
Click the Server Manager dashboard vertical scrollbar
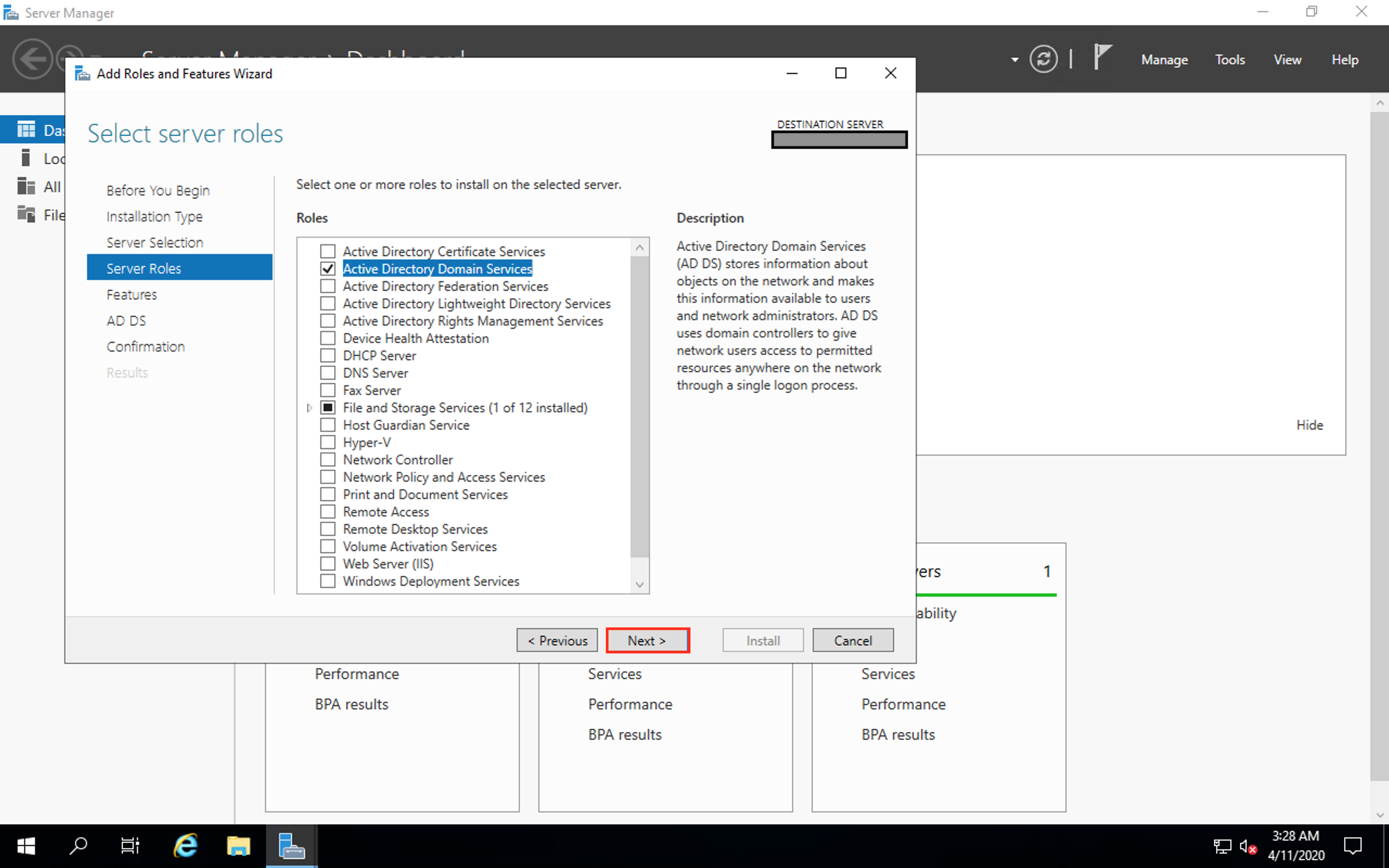coord(1379,446)
